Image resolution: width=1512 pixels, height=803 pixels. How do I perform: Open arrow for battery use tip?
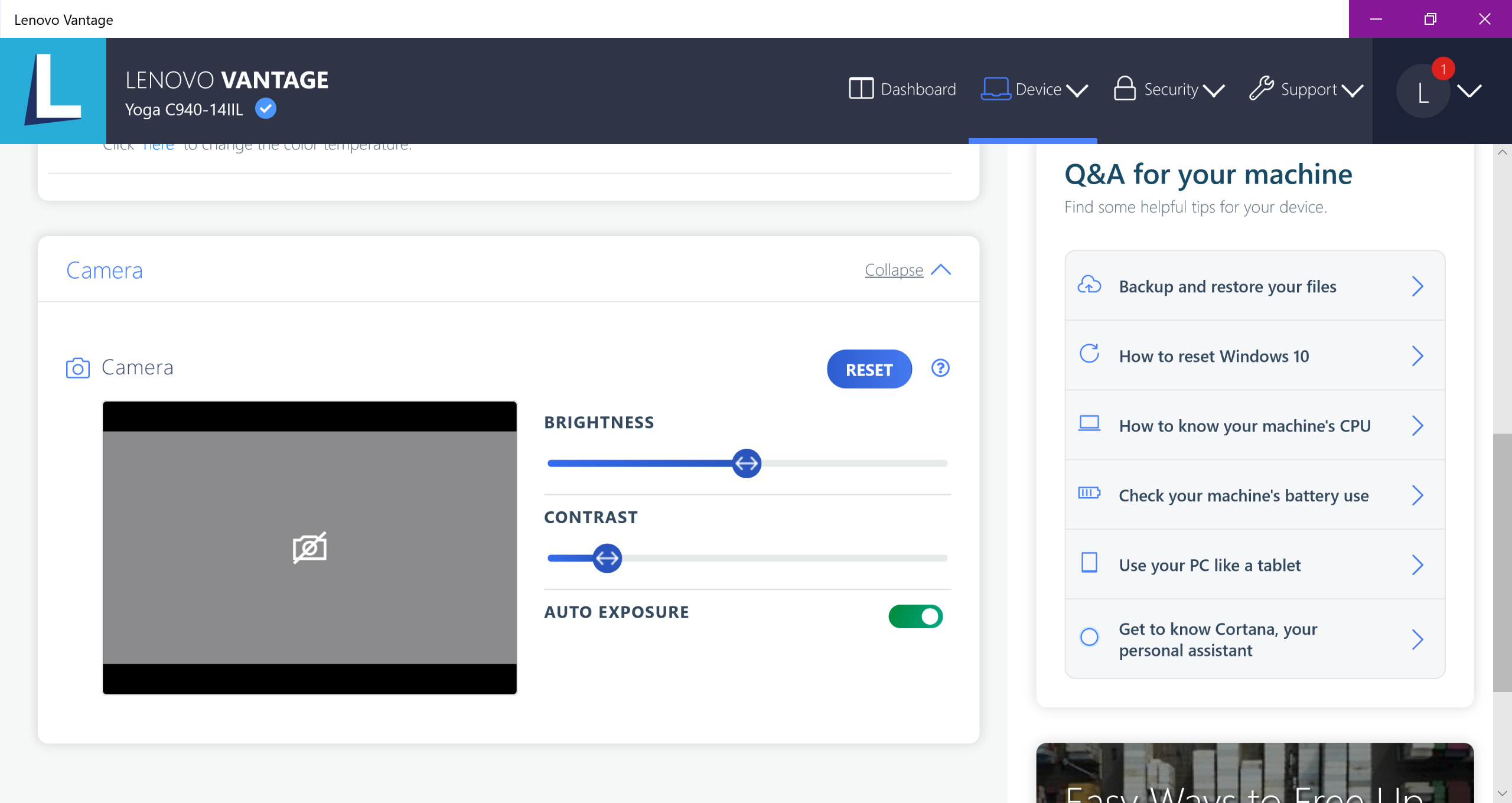[x=1417, y=495]
